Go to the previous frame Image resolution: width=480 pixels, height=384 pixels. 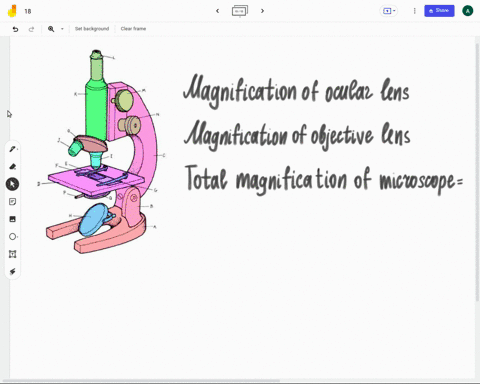pyautogui.click(x=218, y=11)
